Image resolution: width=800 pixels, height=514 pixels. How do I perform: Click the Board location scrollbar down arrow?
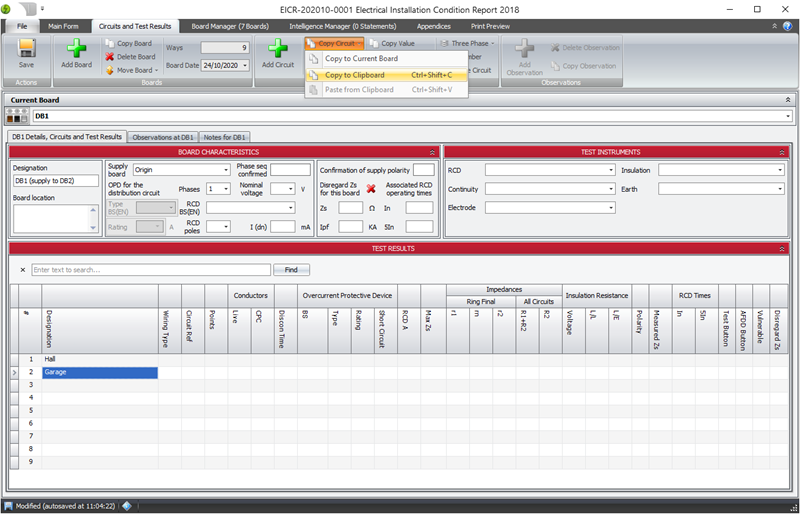tap(93, 228)
